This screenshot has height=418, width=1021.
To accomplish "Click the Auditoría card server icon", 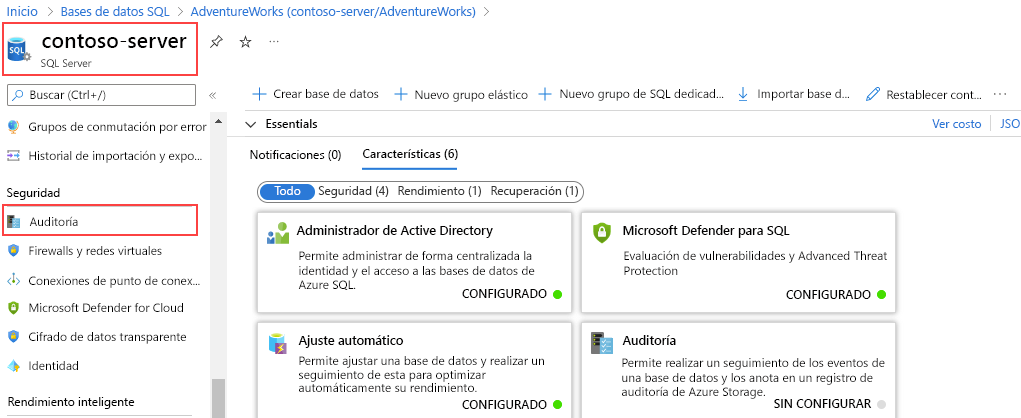I will point(602,343).
